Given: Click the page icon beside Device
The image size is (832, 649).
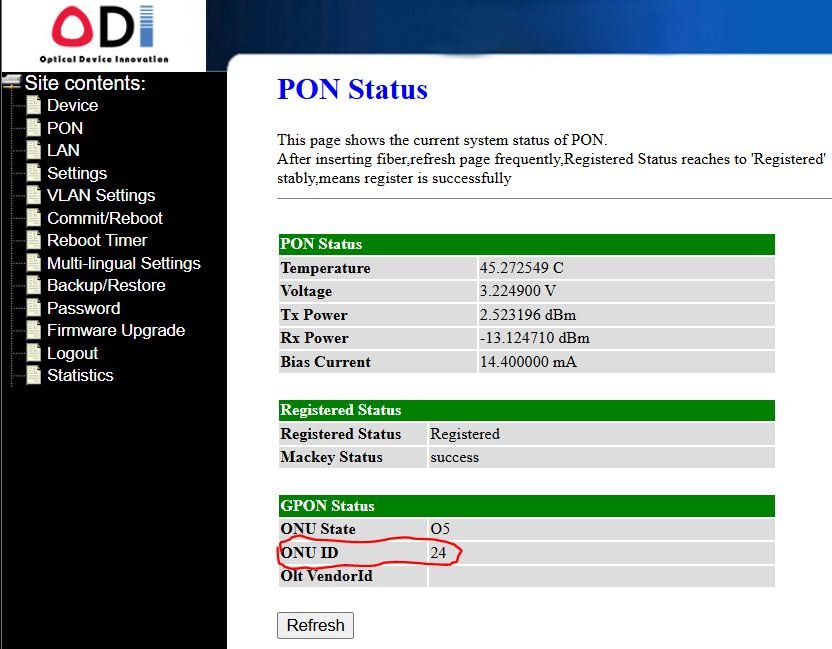Looking at the screenshot, I should (x=33, y=105).
